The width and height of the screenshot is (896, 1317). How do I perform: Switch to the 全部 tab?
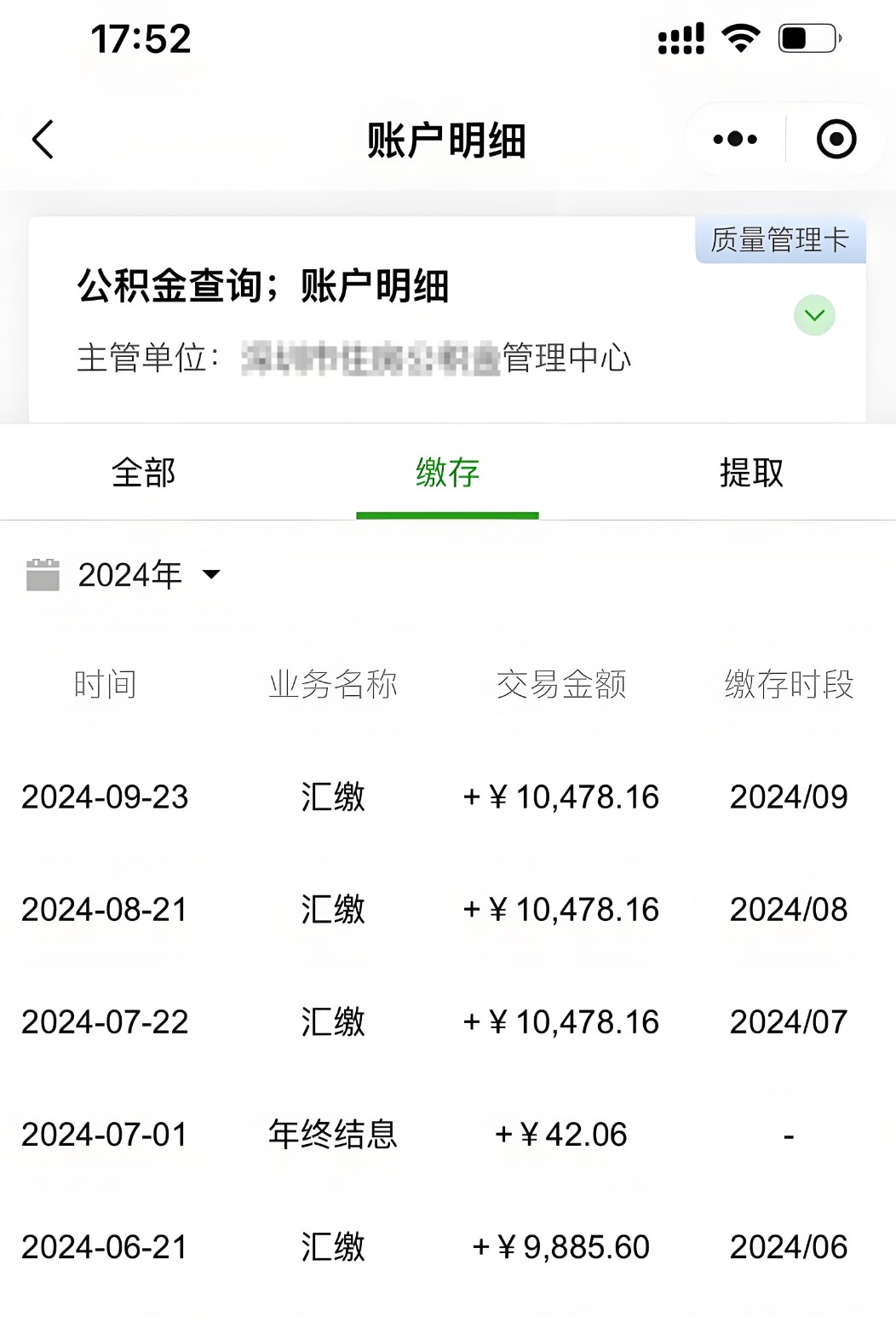pyautogui.click(x=143, y=473)
